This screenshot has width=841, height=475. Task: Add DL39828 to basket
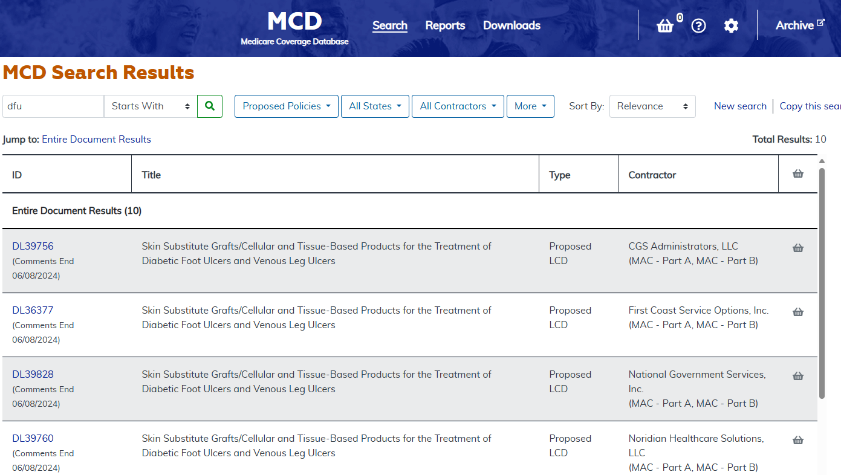[x=798, y=376]
